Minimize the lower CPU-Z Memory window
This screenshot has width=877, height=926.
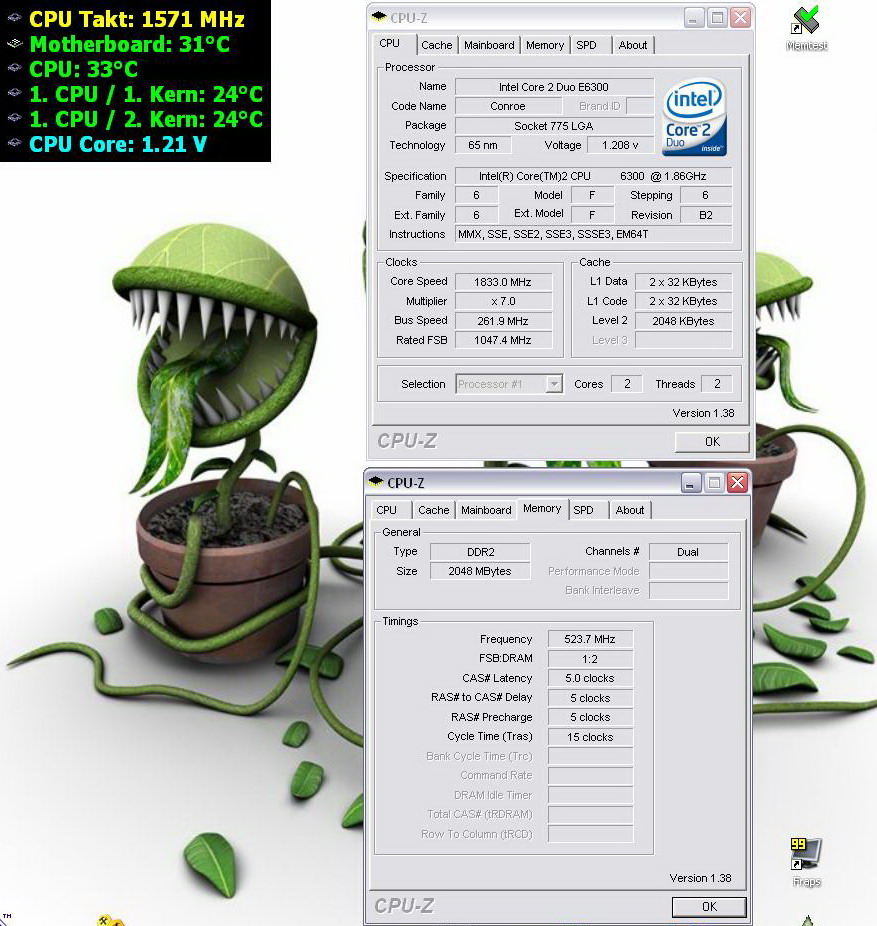click(x=691, y=482)
